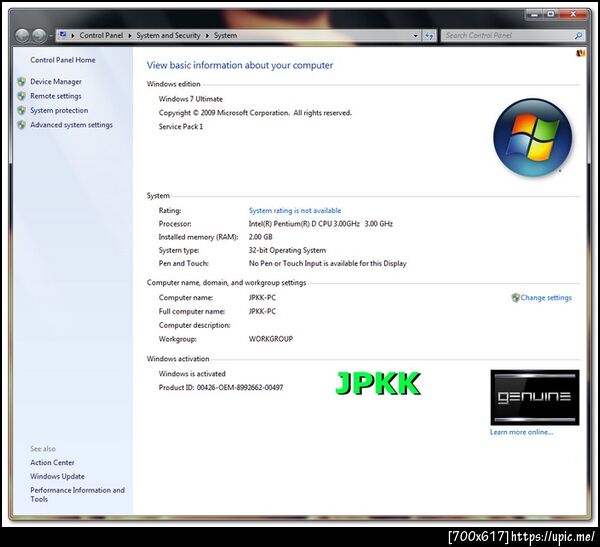
Task: Maximize the System window
Action: [x=551, y=14]
